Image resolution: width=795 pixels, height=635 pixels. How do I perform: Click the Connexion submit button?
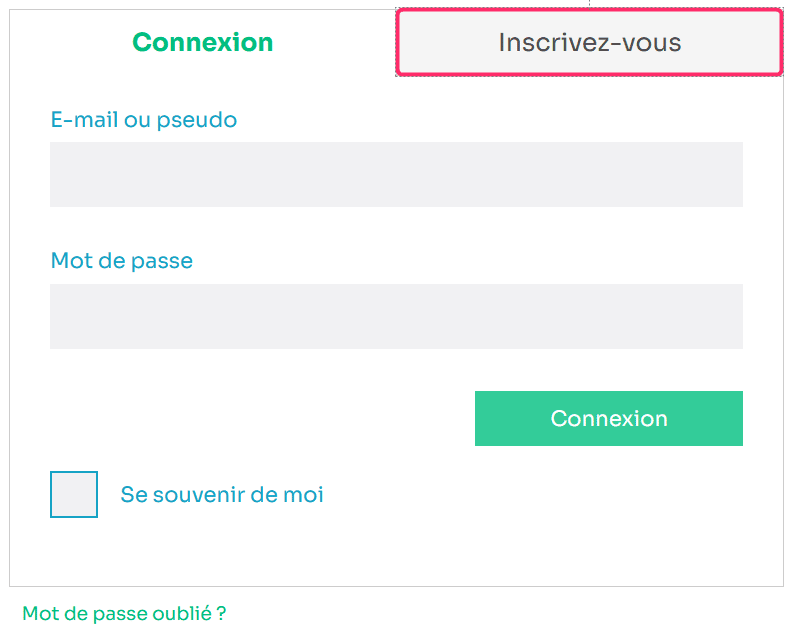pos(608,418)
